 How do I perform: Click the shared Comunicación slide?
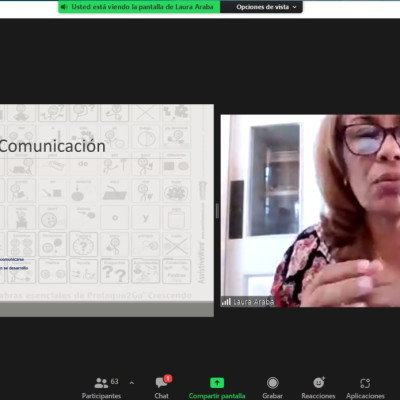pyautogui.click(x=107, y=210)
